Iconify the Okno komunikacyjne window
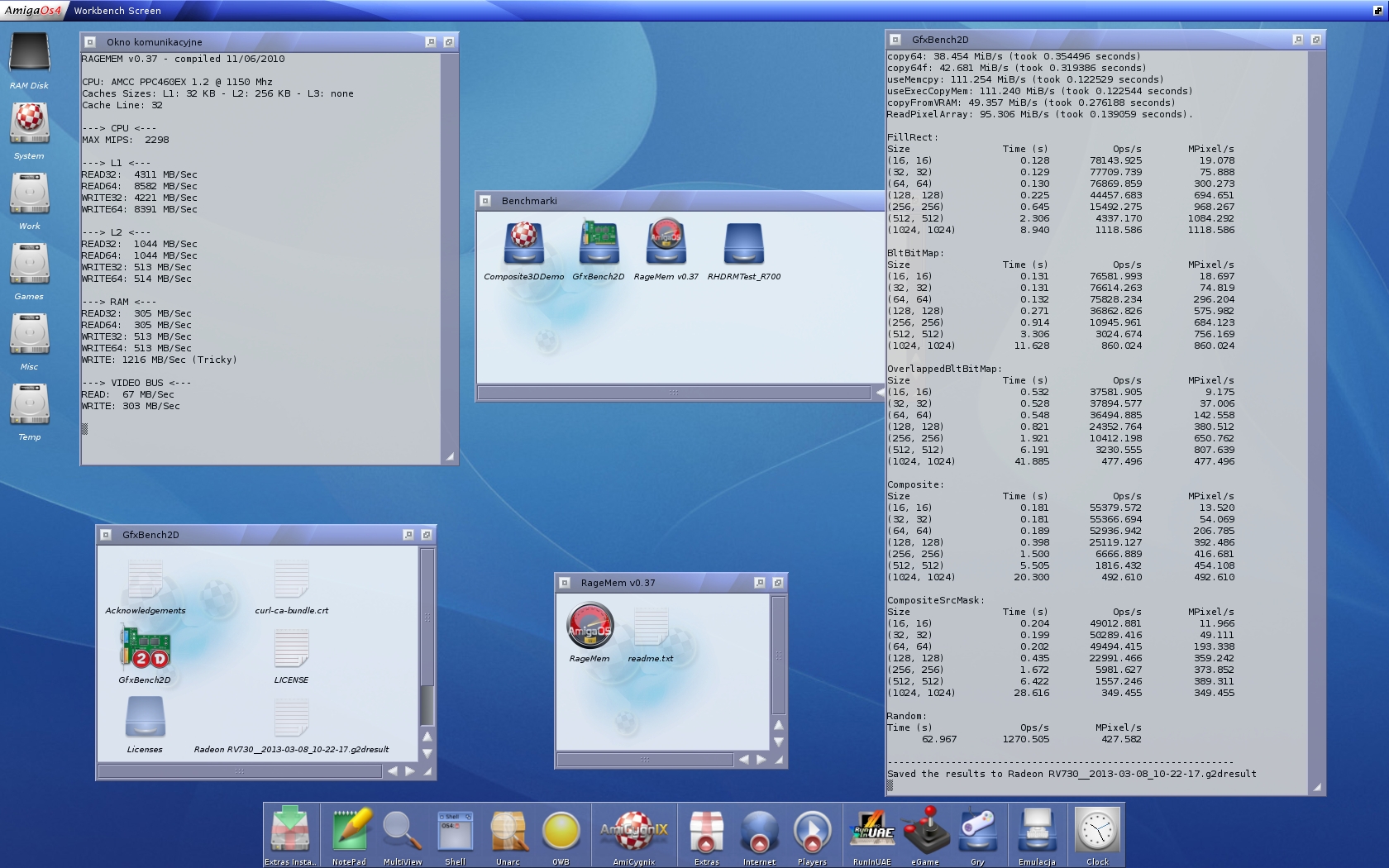1389x868 pixels. click(x=430, y=42)
